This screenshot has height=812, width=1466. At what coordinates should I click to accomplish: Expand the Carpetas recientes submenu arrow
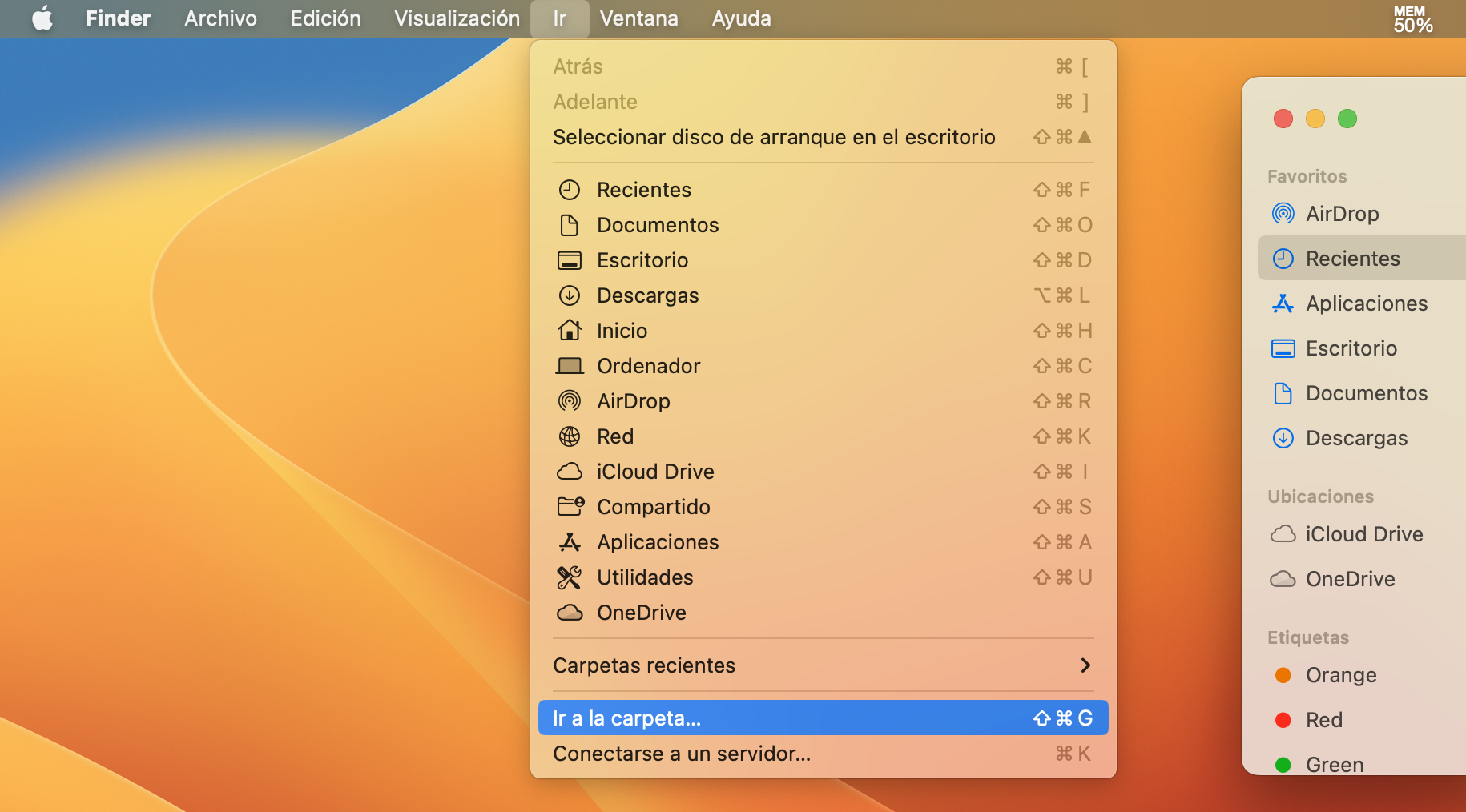1085,665
